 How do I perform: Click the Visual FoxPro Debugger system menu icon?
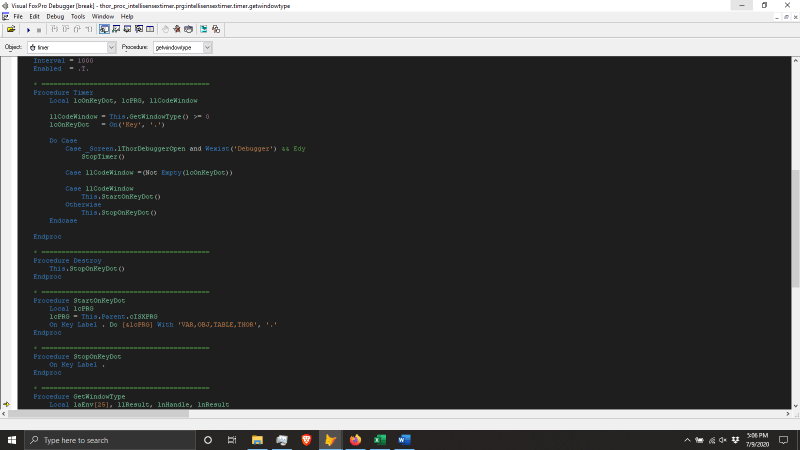5,6
